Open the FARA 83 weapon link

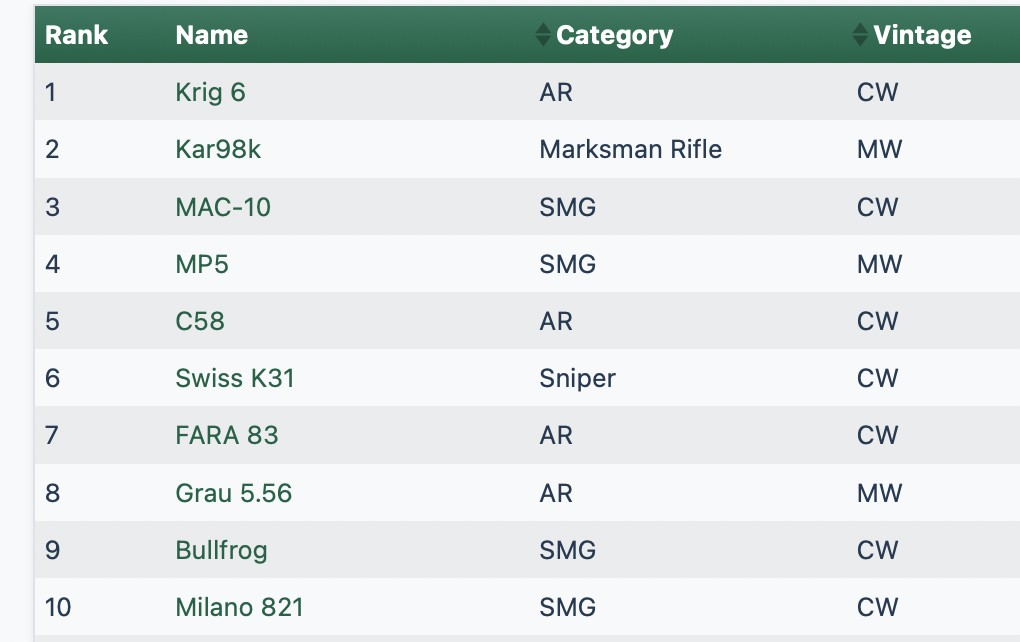click(227, 435)
